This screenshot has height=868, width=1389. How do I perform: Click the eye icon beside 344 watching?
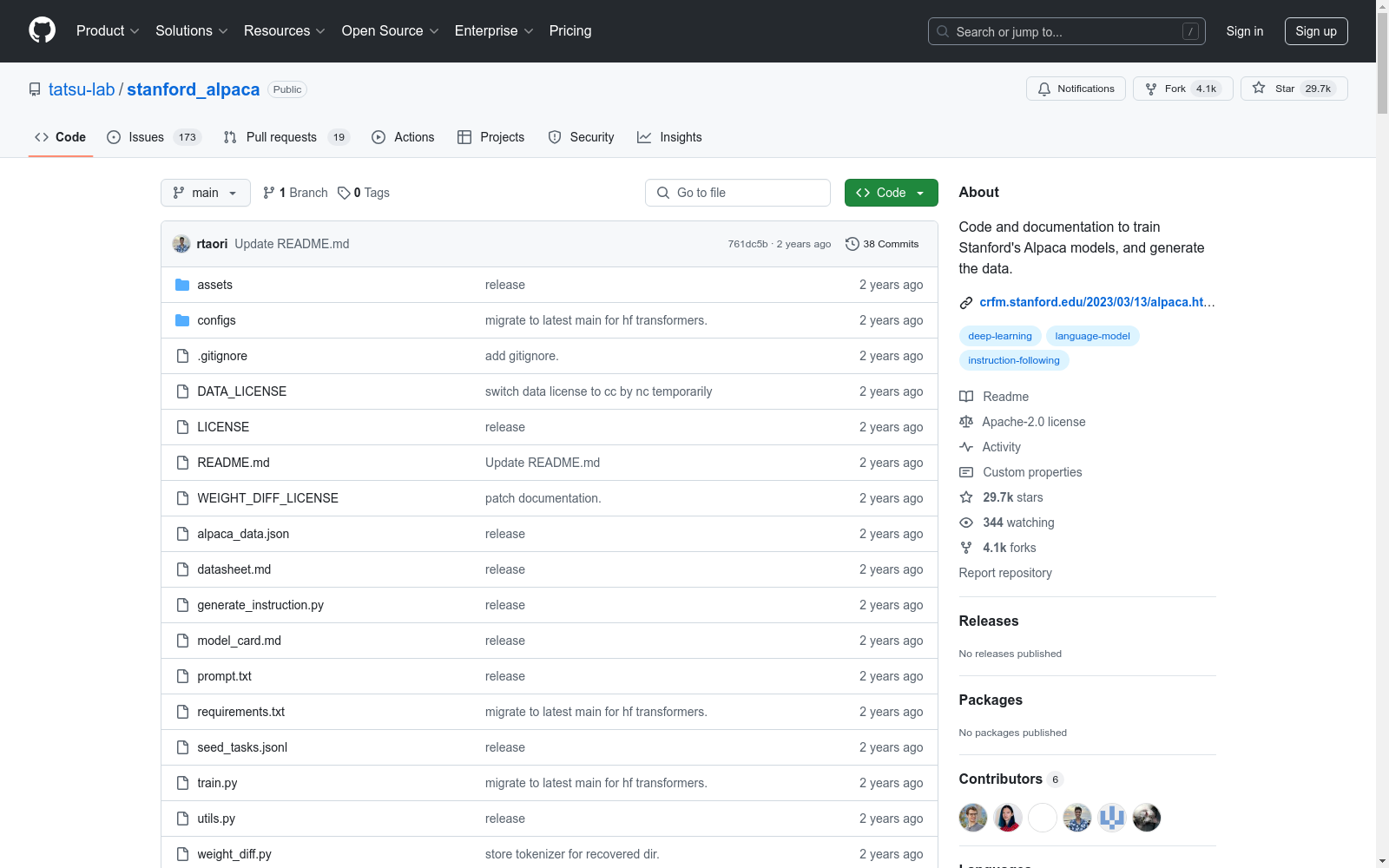tap(966, 523)
